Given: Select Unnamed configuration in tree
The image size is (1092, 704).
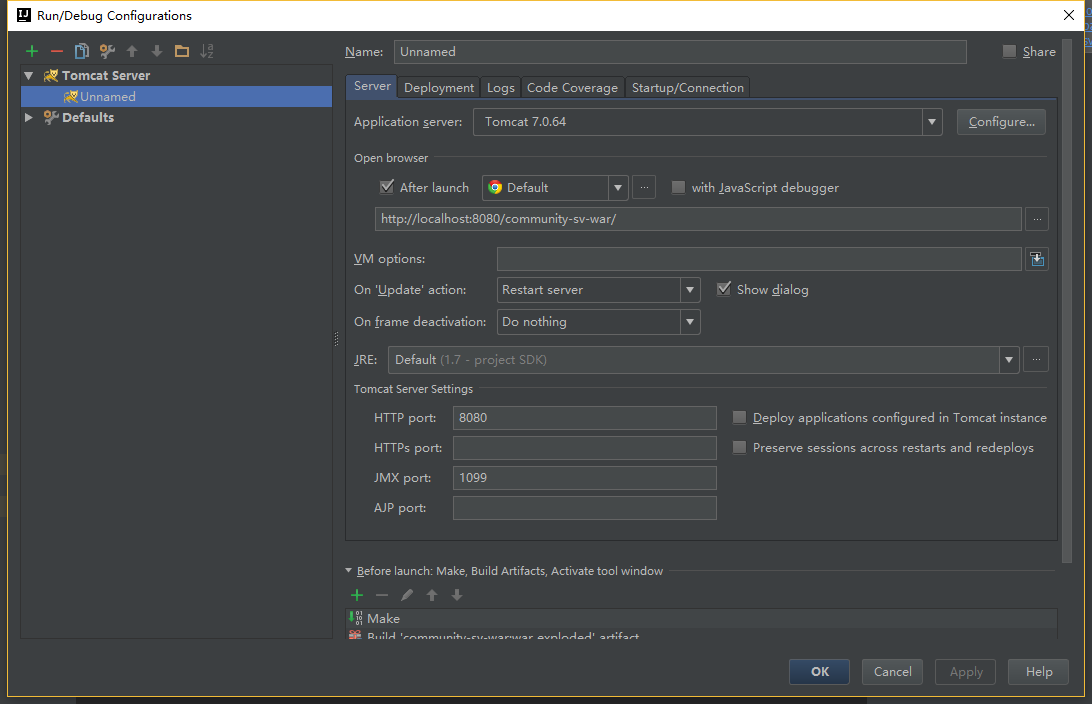Looking at the screenshot, I should pyautogui.click(x=177, y=97).
